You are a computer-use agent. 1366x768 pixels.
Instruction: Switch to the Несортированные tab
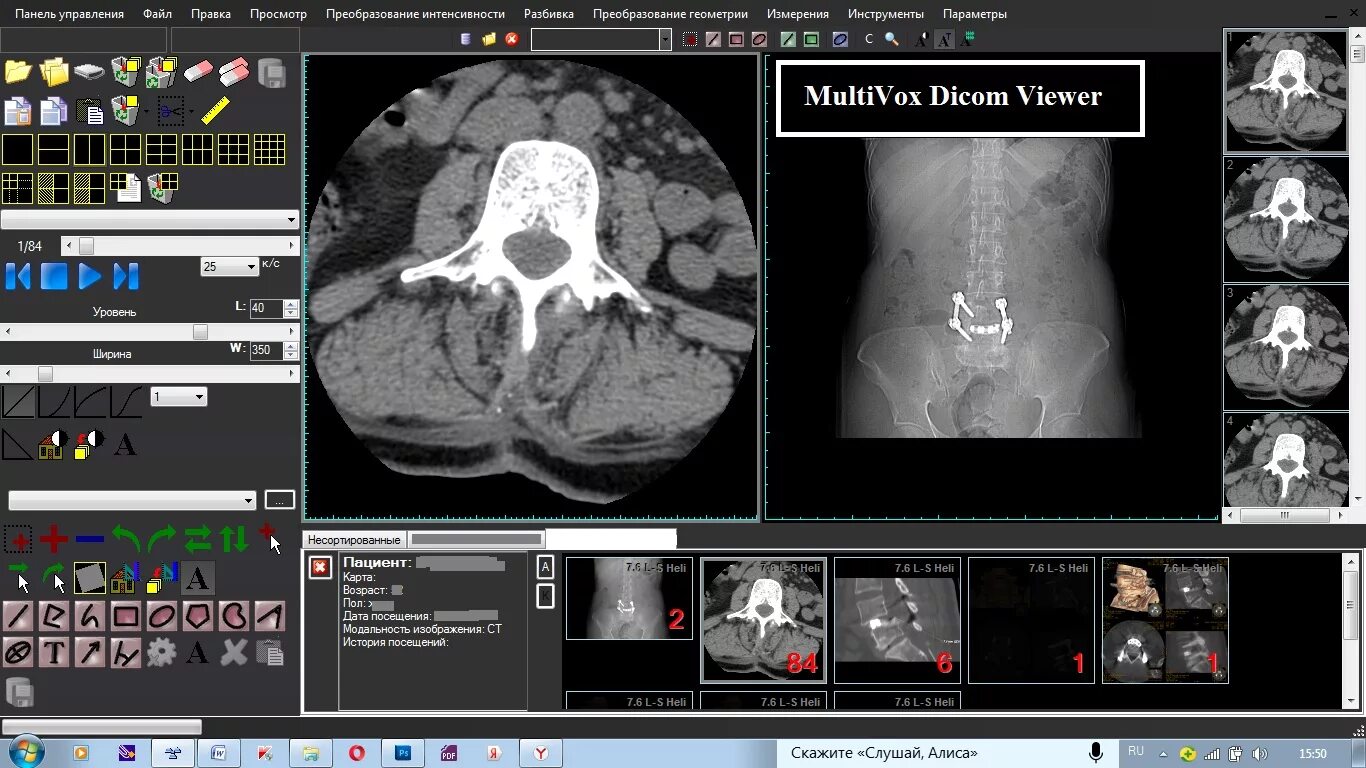pyautogui.click(x=354, y=540)
